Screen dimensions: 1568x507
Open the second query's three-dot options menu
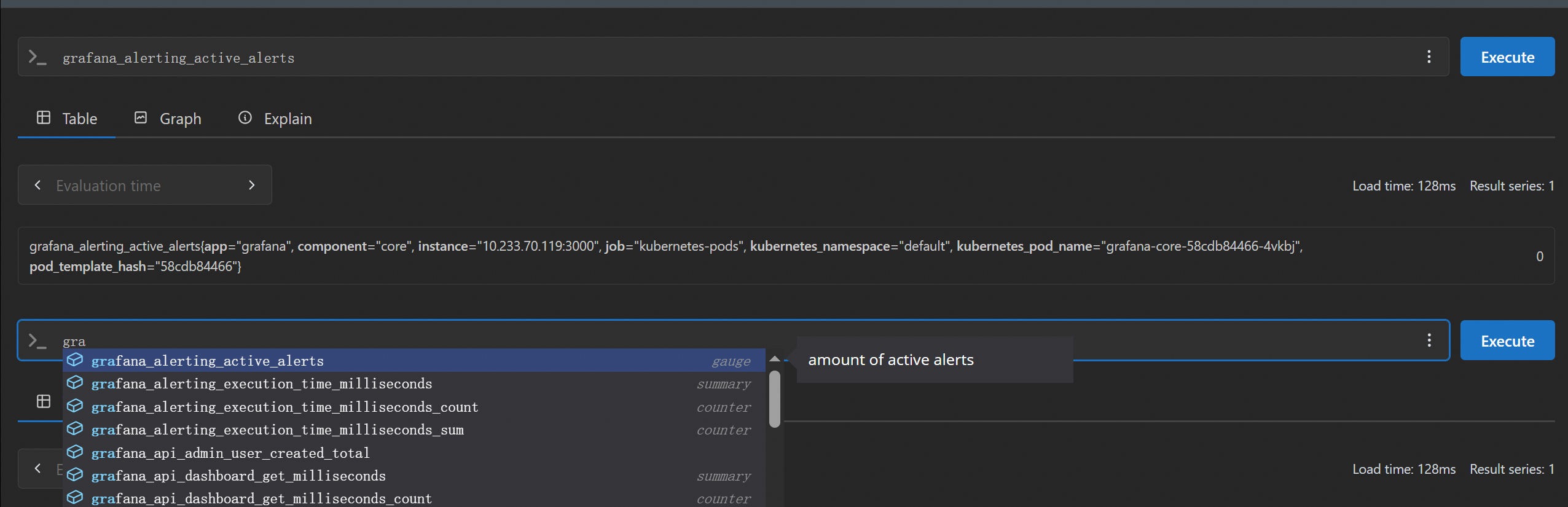pyautogui.click(x=1429, y=340)
